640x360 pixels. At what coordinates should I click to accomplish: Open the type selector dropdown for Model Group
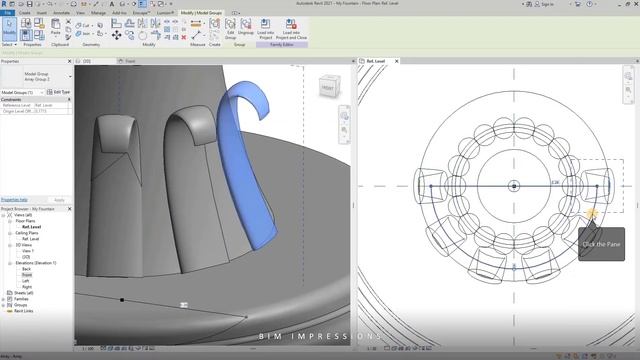point(70,77)
